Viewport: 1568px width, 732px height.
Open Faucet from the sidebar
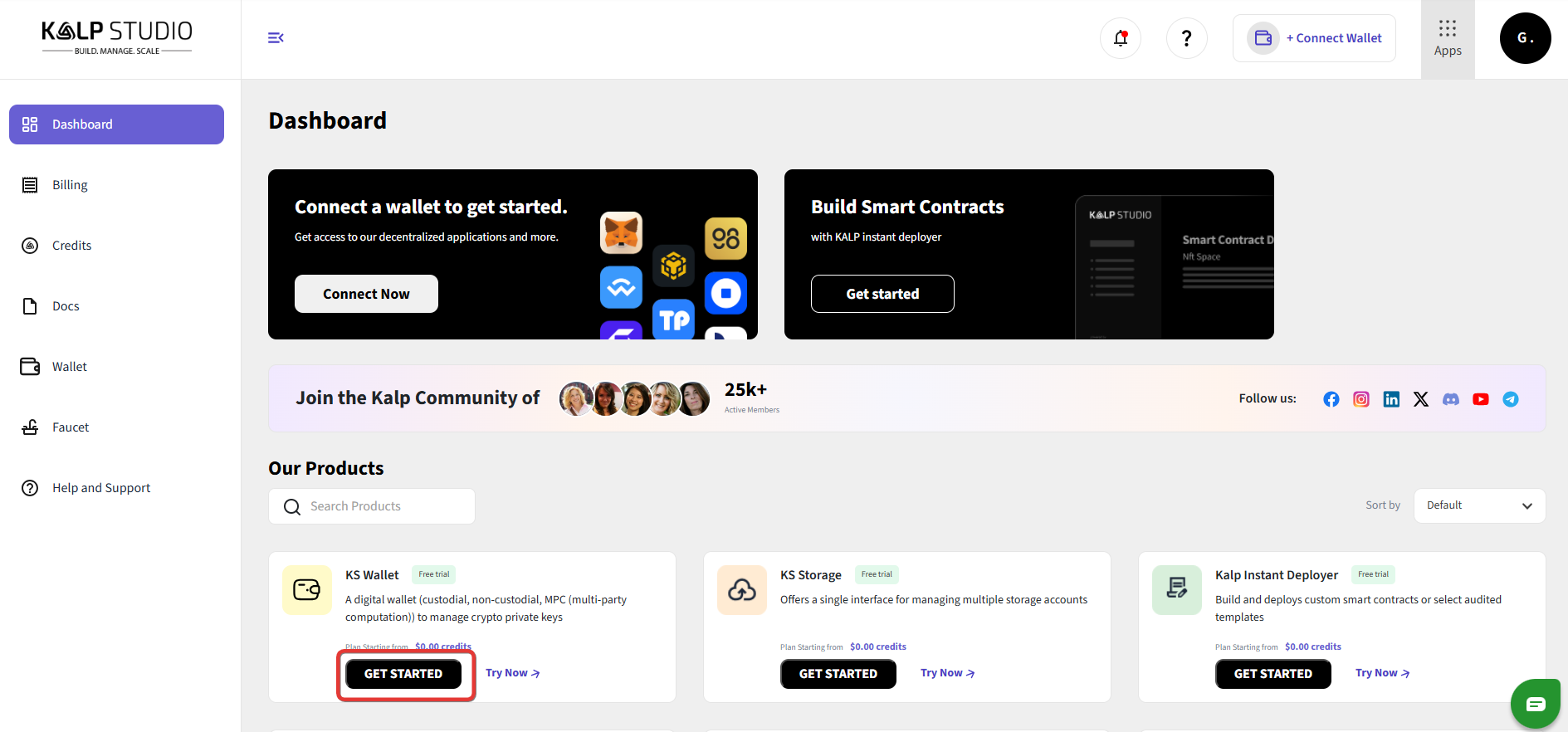click(x=71, y=427)
